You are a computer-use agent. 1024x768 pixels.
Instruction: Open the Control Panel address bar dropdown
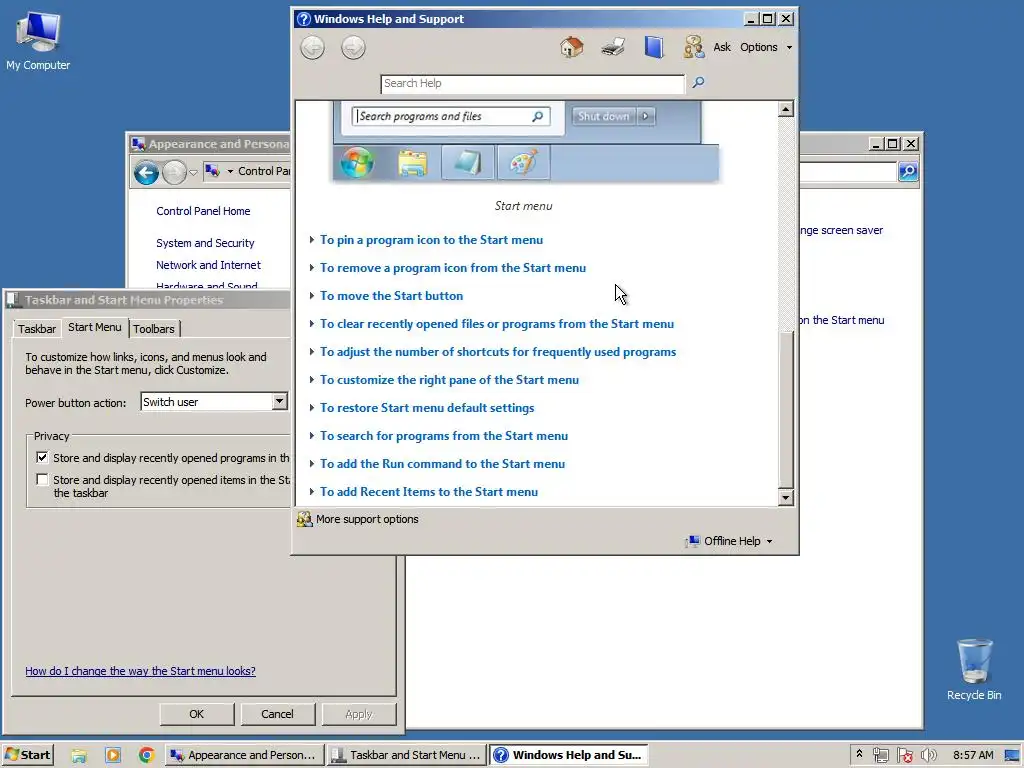(230, 172)
